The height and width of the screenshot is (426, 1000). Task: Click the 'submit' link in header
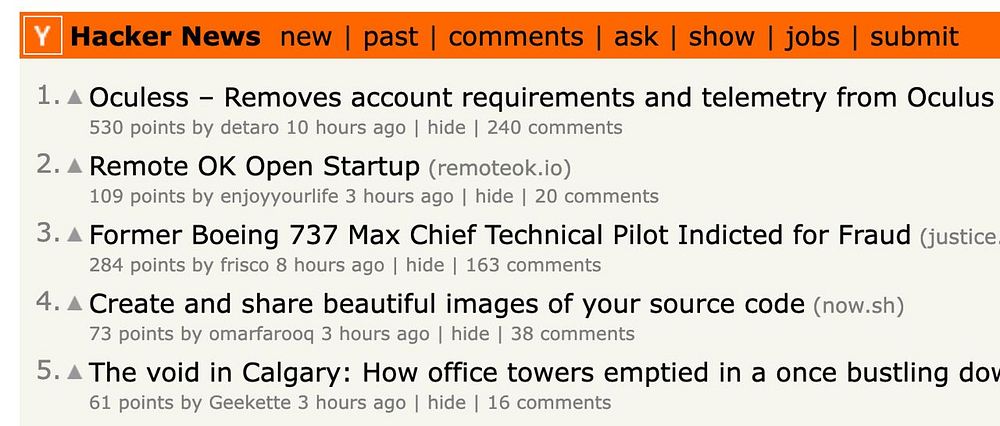pos(914,37)
